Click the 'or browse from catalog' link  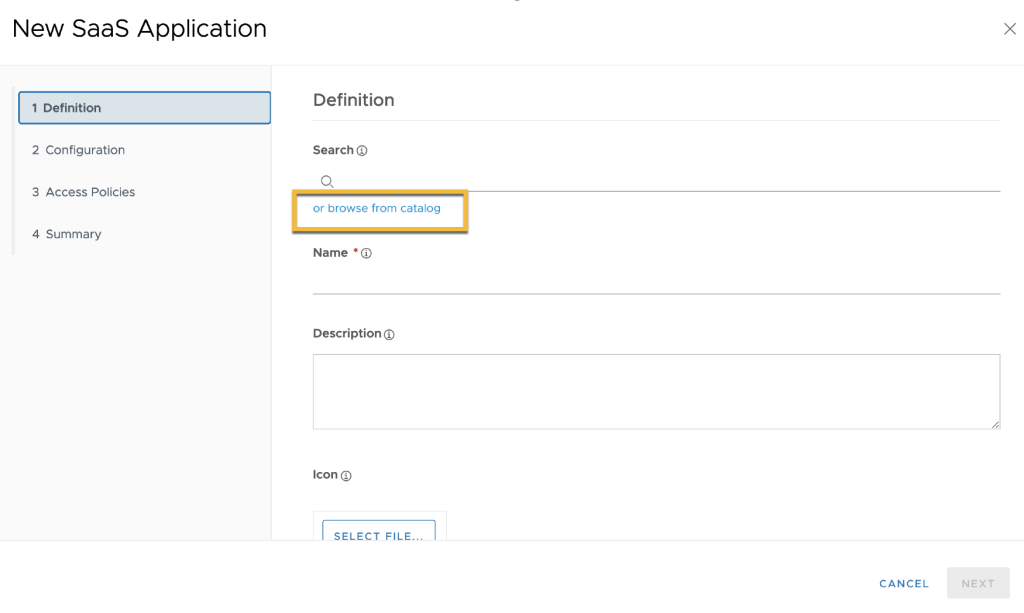[x=377, y=208]
